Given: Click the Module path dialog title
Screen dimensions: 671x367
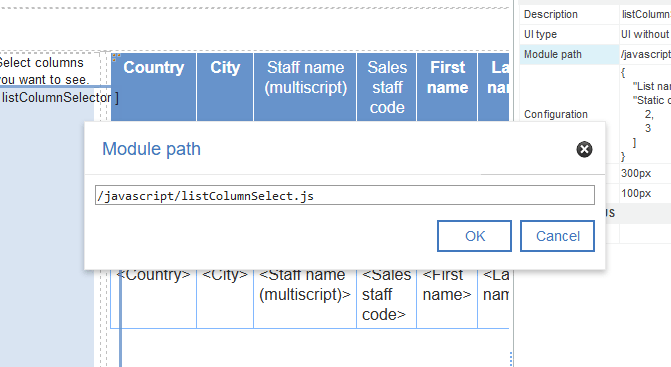Looking at the screenshot, I should 151,149.
